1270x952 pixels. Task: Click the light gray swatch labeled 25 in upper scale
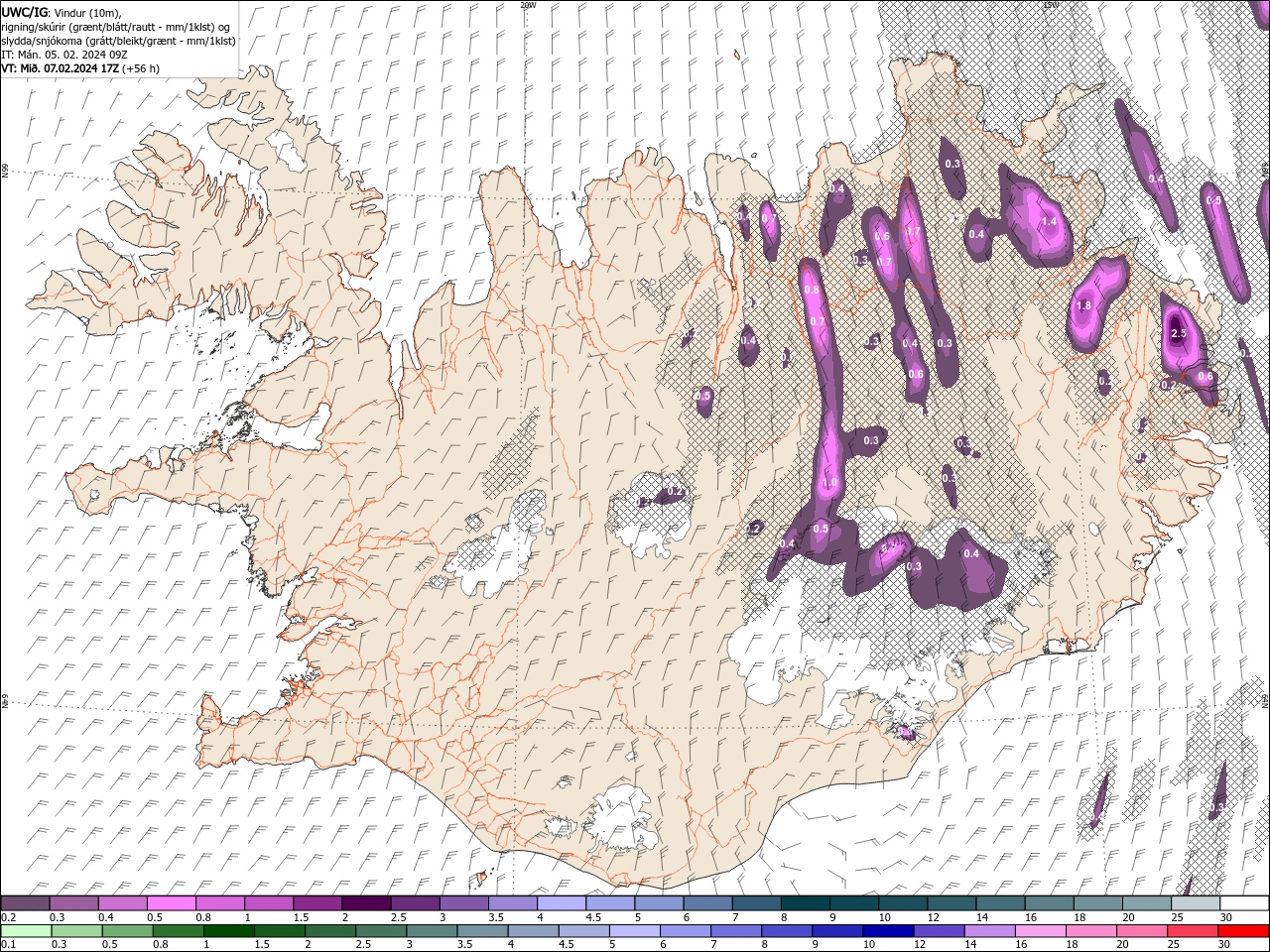click(x=1195, y=902)
